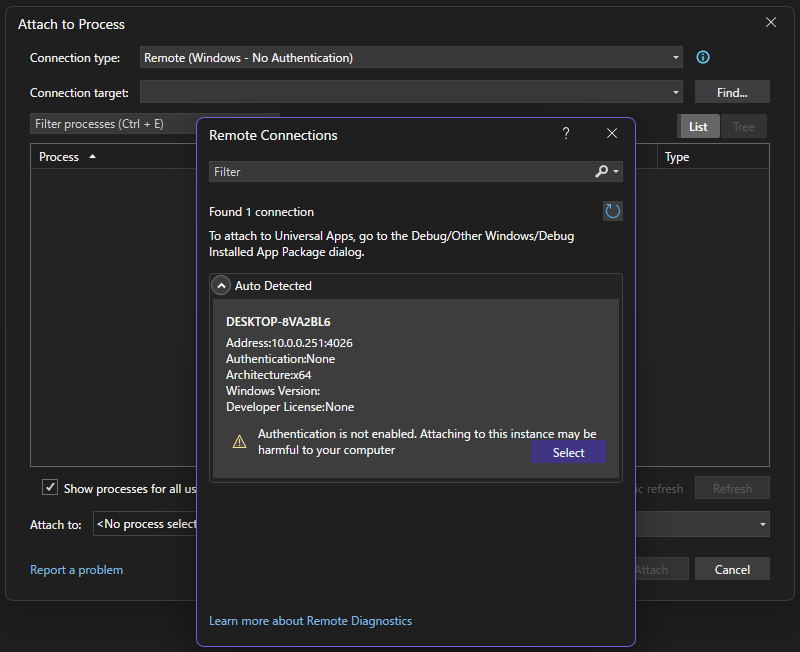Switch to List view

pyautogui.click(x=698, y=126)
